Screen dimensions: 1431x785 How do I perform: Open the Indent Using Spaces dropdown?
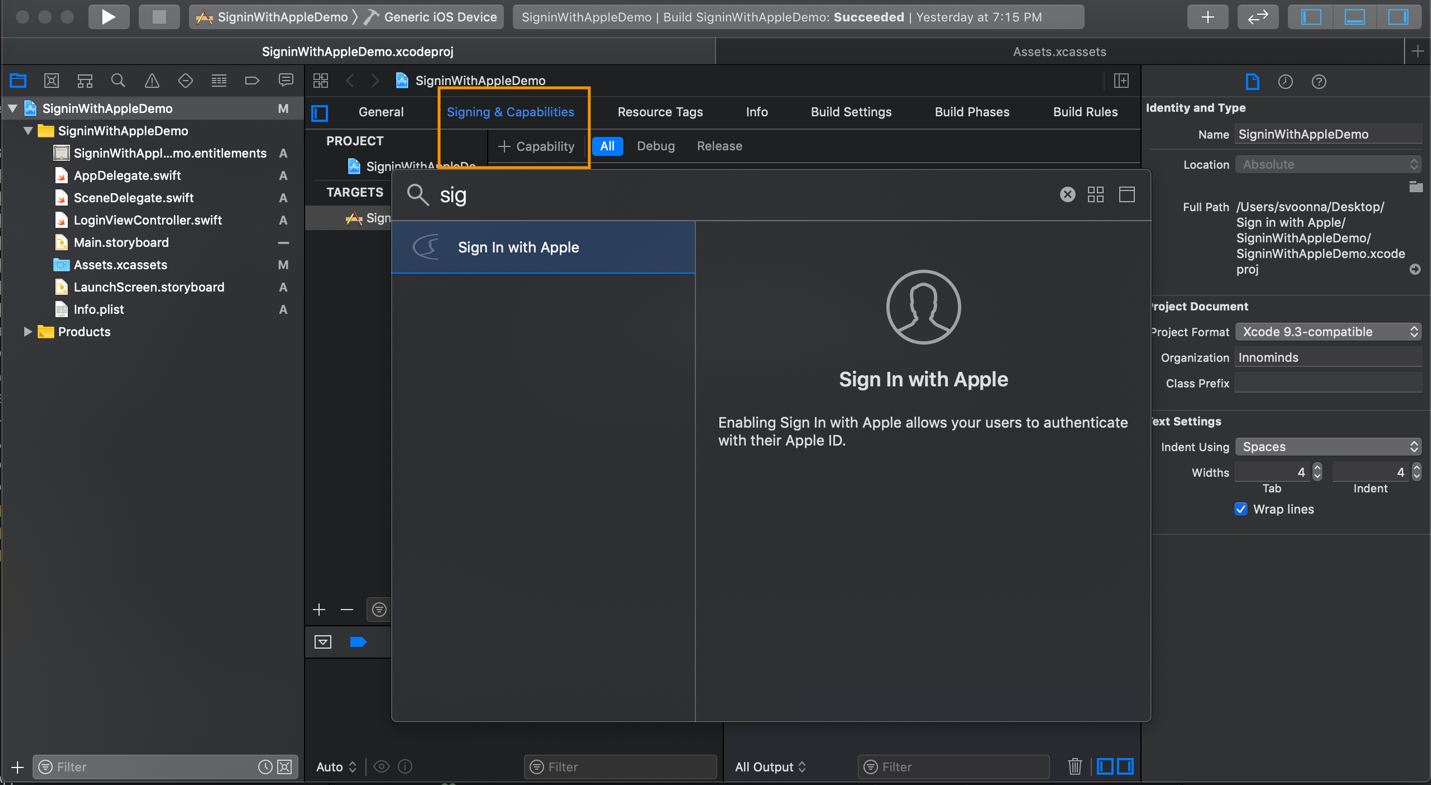[x=1328, y=446]
